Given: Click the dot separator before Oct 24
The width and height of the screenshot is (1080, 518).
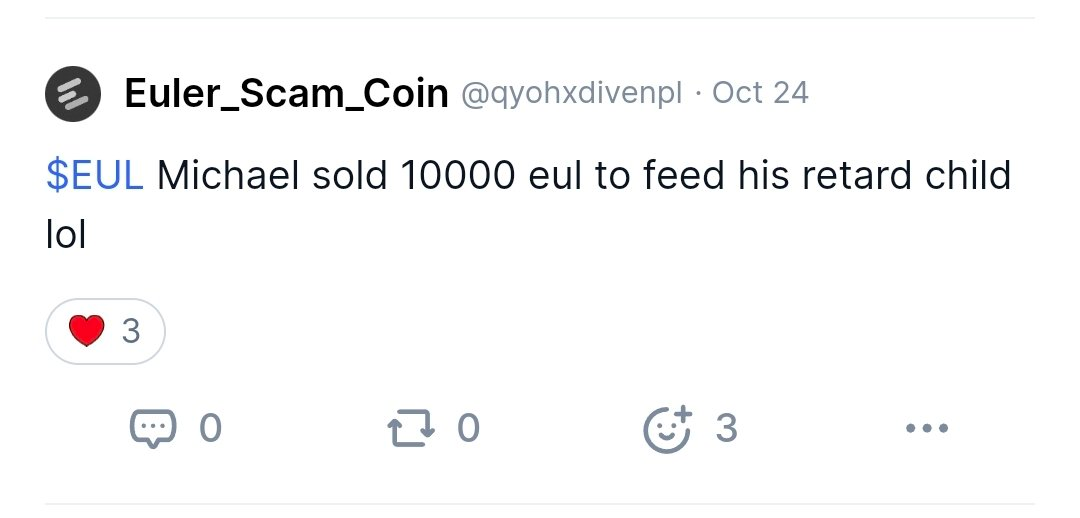Looking at the screenshot, I should 697,94.
